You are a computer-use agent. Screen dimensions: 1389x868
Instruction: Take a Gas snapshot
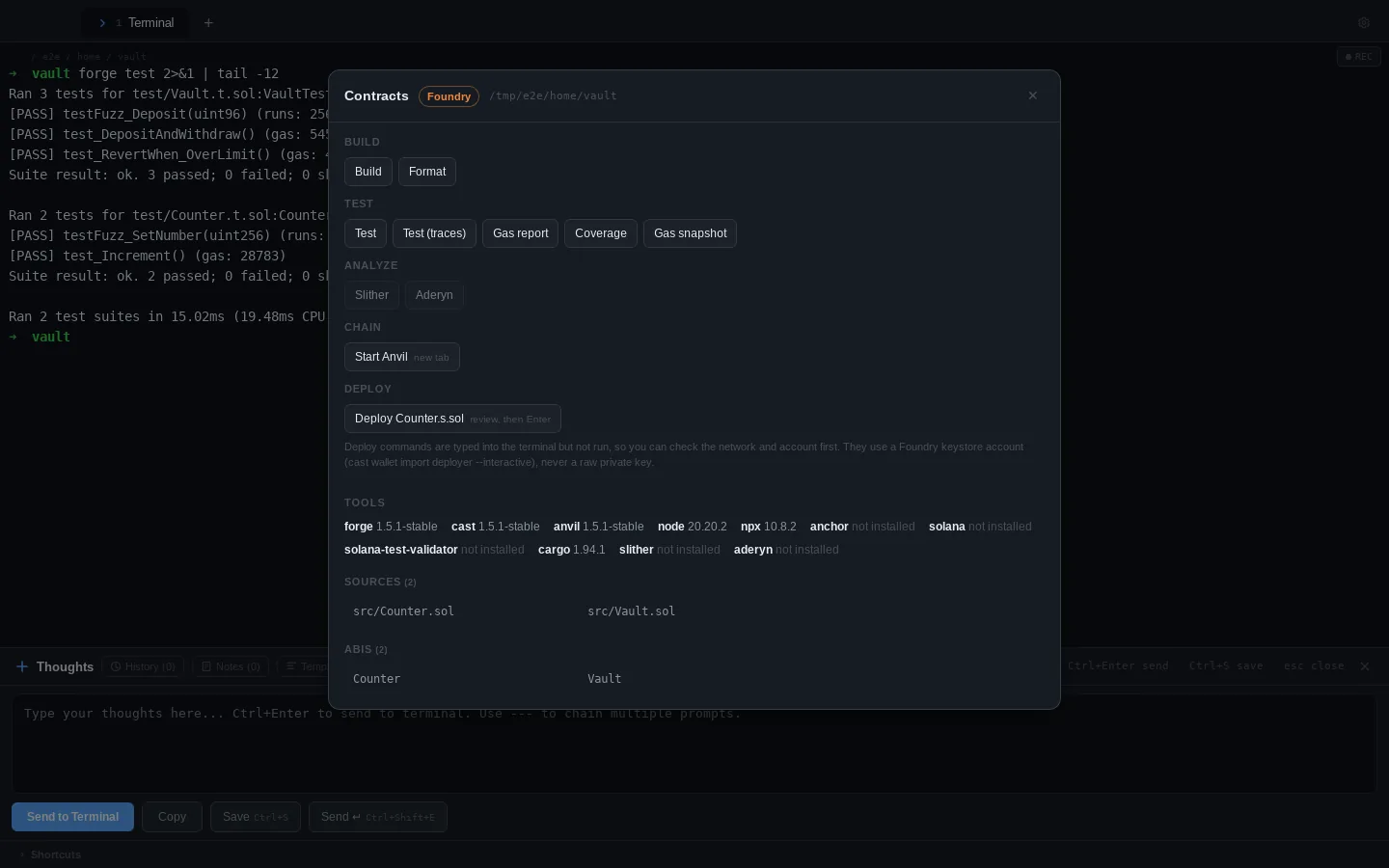pos(691,233)
